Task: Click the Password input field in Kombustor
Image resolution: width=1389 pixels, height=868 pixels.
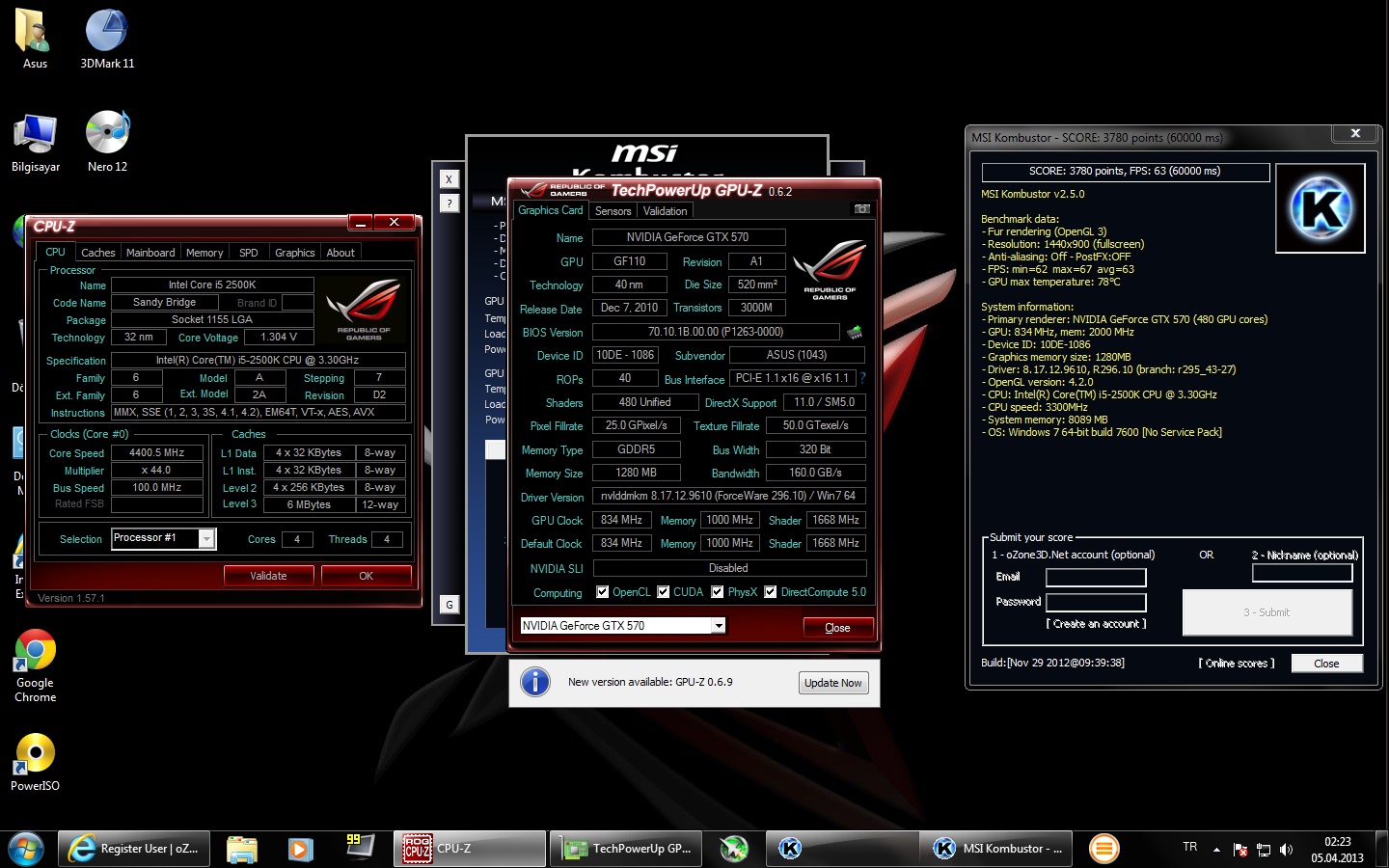Action: [1096, 603]
